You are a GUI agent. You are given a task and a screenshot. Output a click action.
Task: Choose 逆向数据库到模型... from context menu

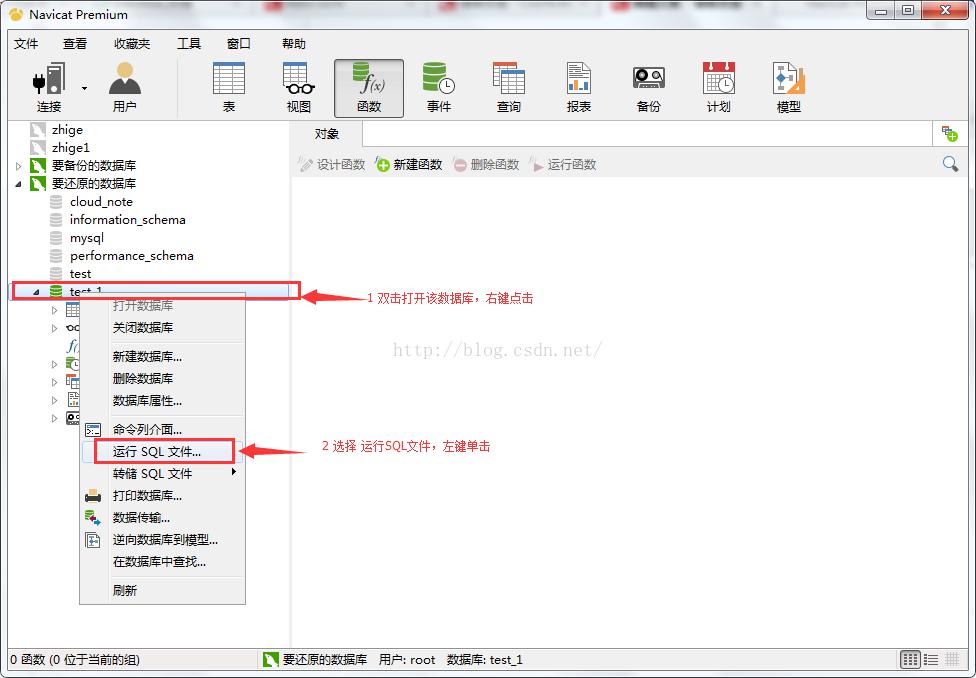(x=162, y=540)
